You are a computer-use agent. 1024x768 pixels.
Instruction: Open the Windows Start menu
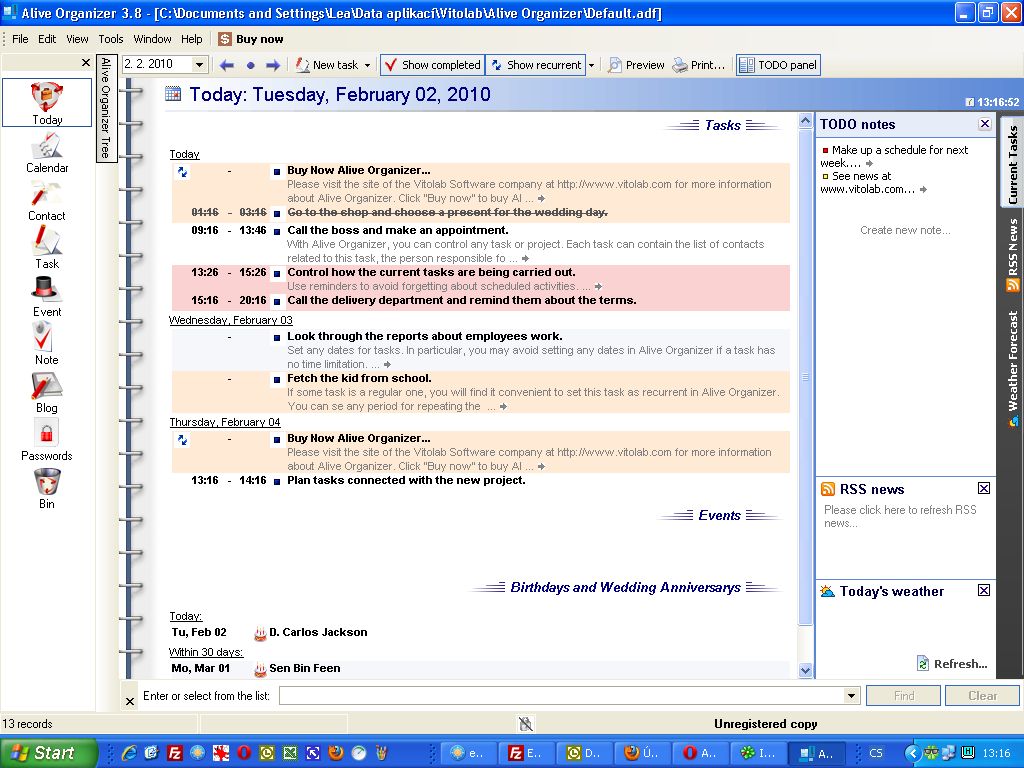pos(48,753)
